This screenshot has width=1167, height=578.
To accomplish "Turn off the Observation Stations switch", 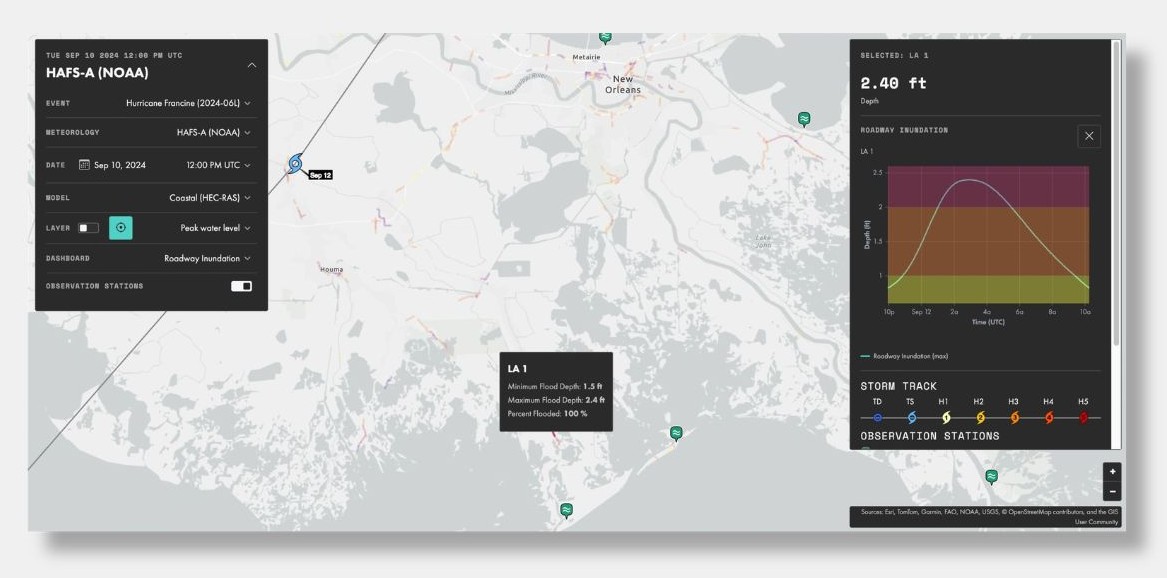I will pyautogui.click(x=241, y=286).
